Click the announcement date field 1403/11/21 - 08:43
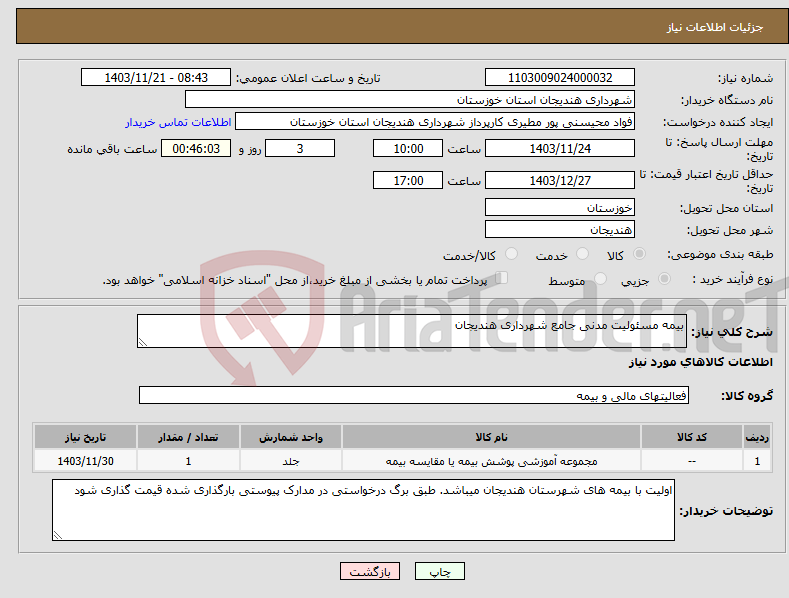The width and height of the screenshot is (789, 598). pos(156,78)
